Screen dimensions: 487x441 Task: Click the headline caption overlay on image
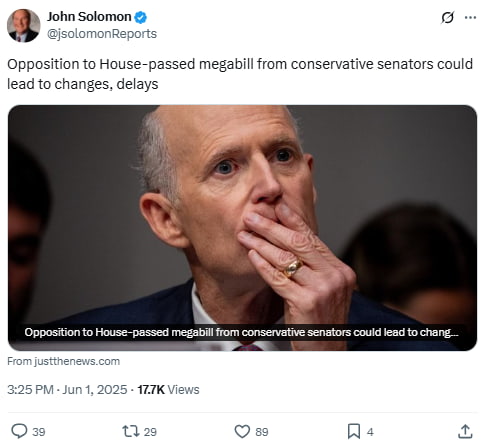[x=241, y=332]
